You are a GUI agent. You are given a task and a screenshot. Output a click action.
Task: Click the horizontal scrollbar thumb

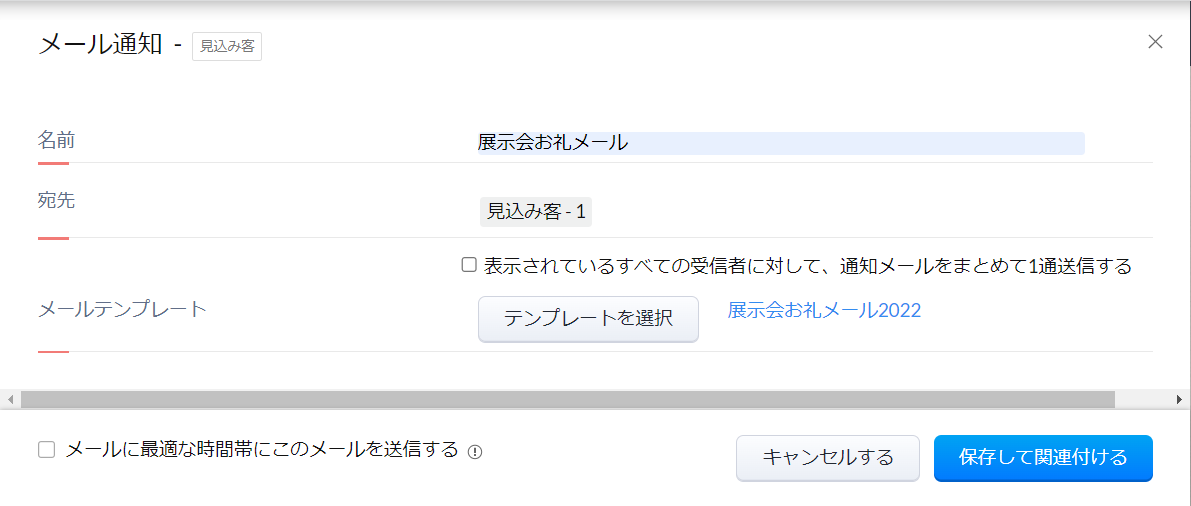[567, 399]
